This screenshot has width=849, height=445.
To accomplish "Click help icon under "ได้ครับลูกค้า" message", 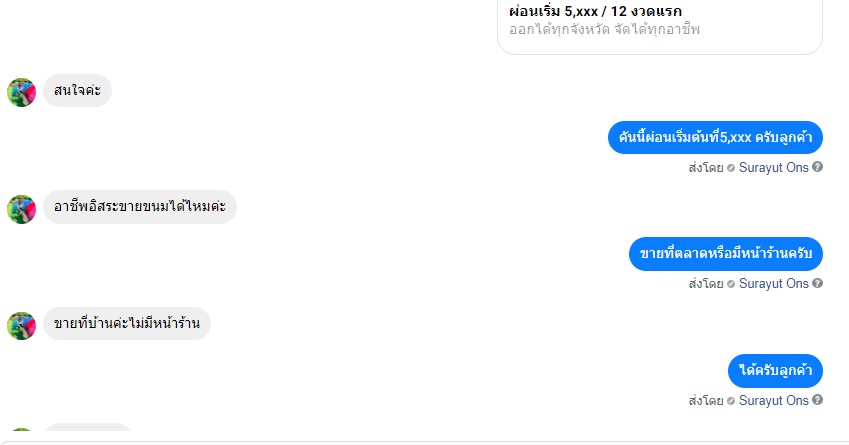I will [x=818, y=400].
